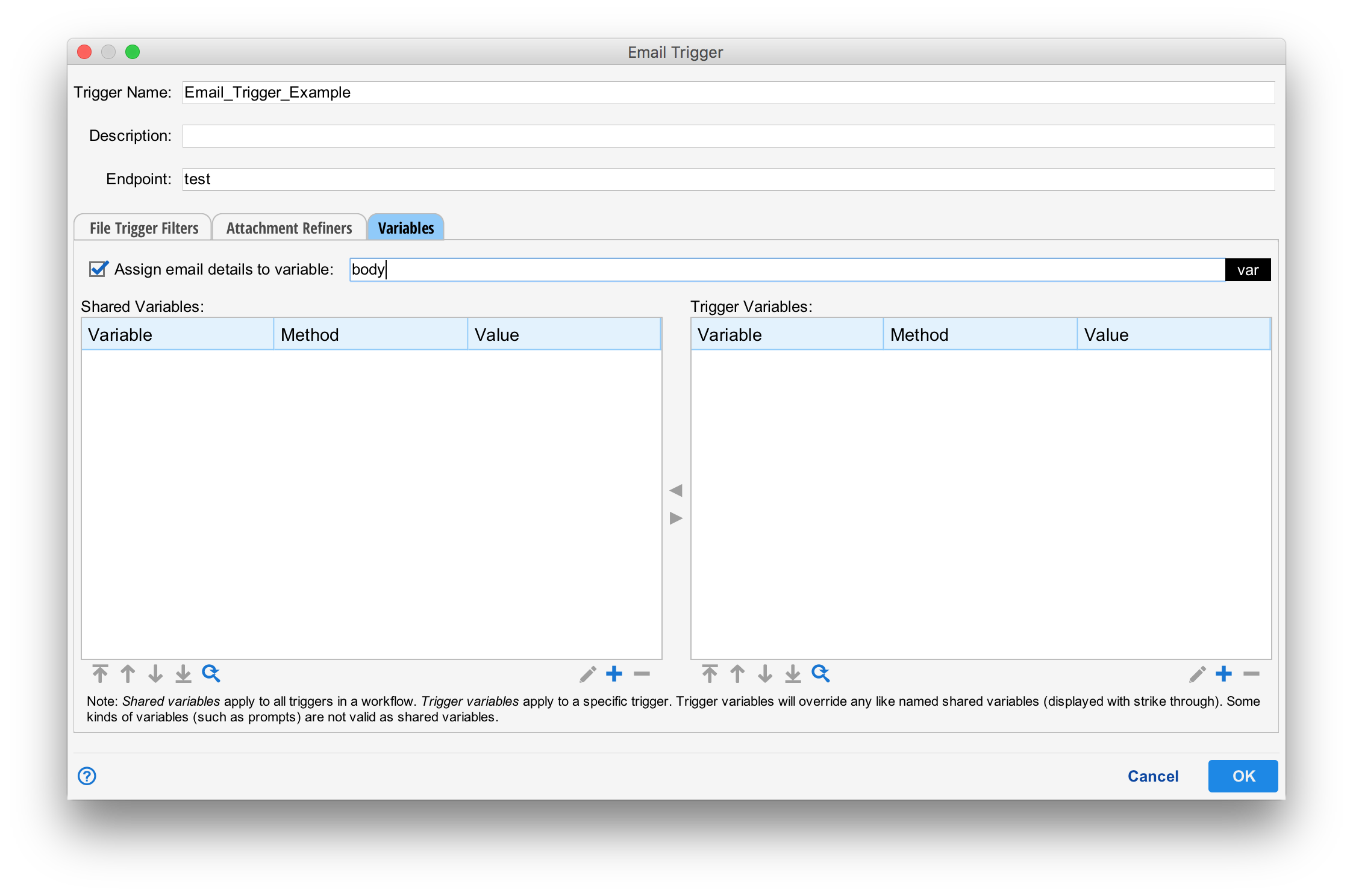This screenshot has height=896, width=1353.
Task: Remove selected trigger variable with minus
Action: pos(1251,673)
